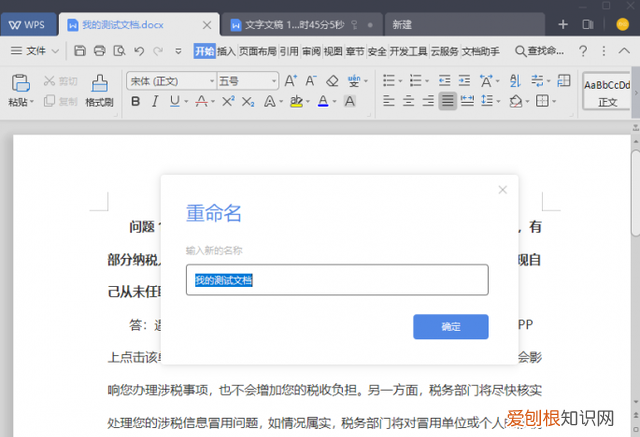Switch to the 插入 ribbon tab
Viewport: 640px width, 437px height.
coord(226,51)
